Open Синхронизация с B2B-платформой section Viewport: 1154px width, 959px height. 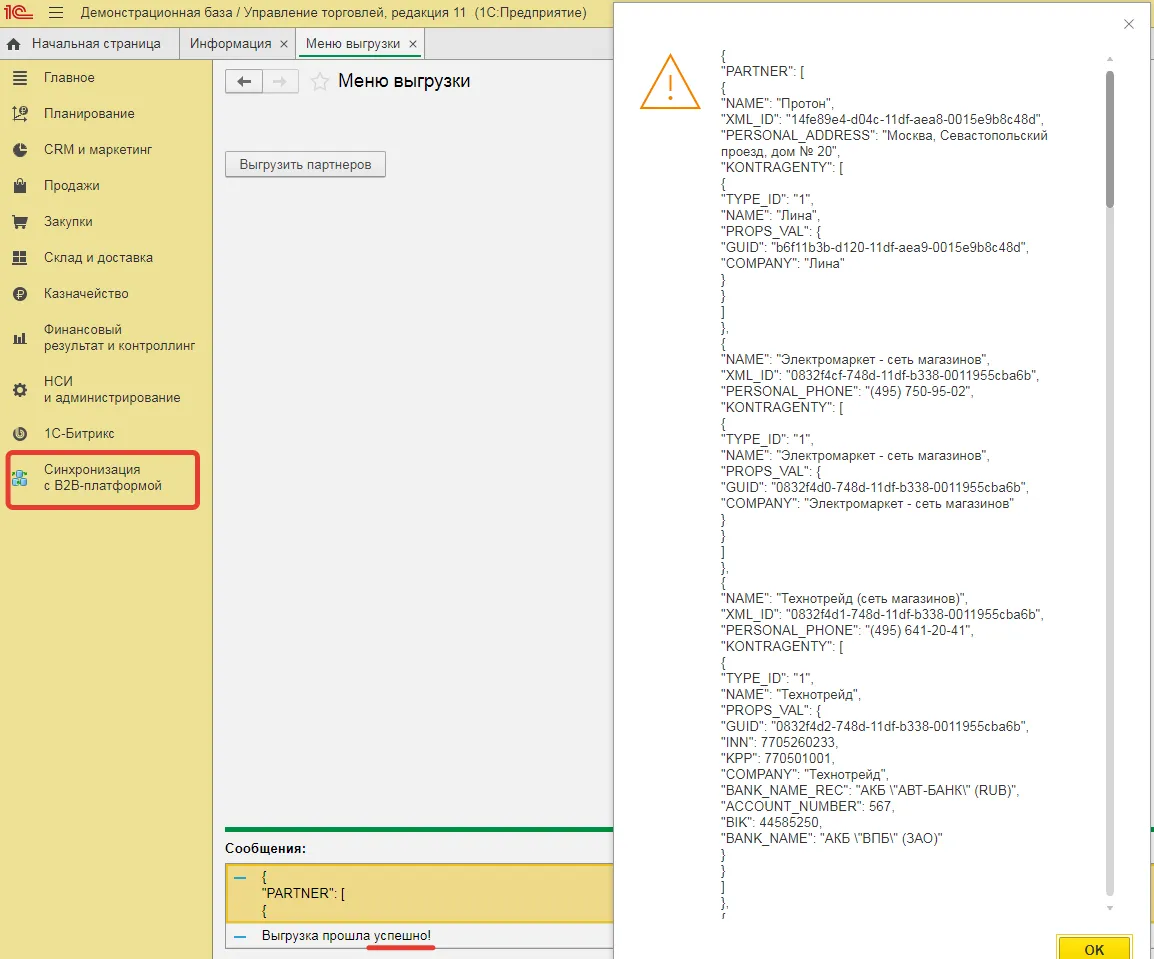tap(102, 478)
